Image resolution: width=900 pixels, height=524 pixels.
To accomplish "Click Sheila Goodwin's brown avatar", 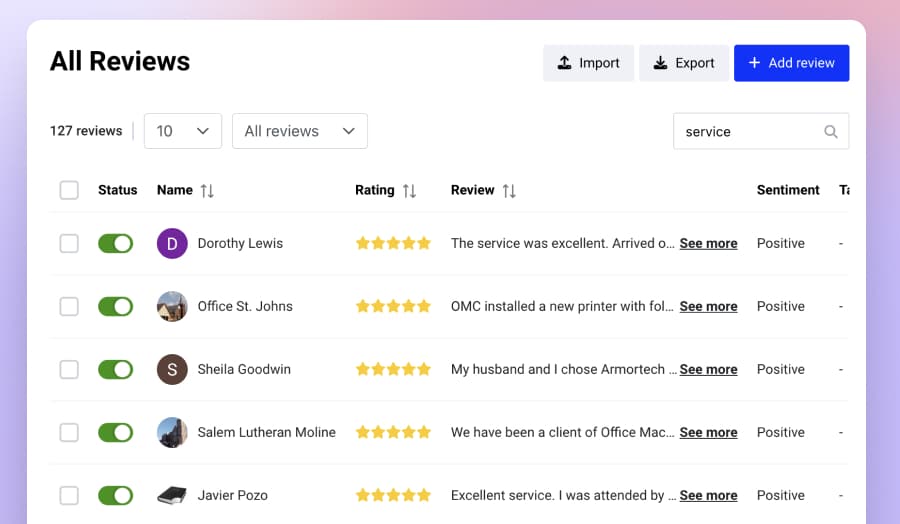I will tap(172, 369).
